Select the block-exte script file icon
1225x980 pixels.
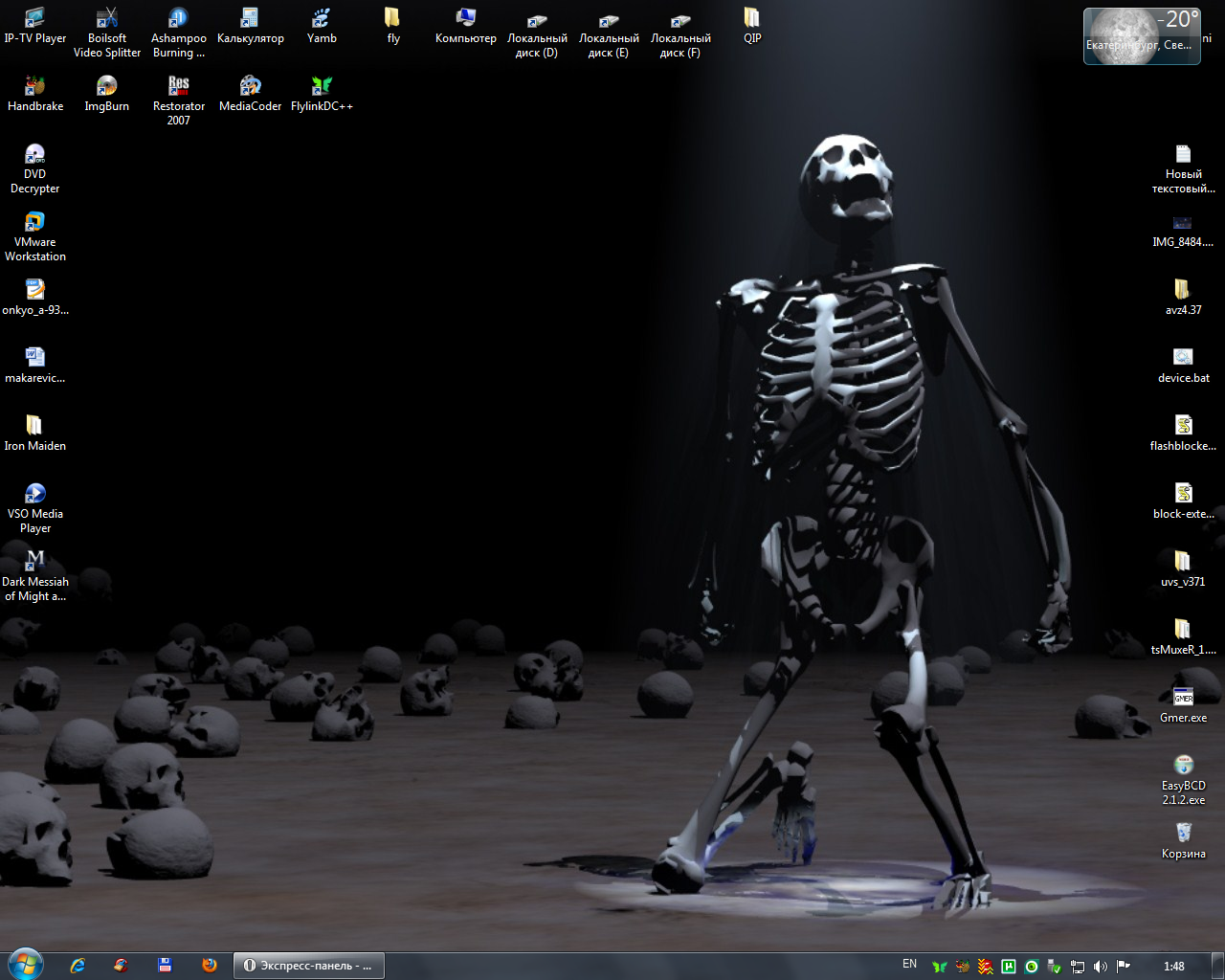(x=1184, y=501)
